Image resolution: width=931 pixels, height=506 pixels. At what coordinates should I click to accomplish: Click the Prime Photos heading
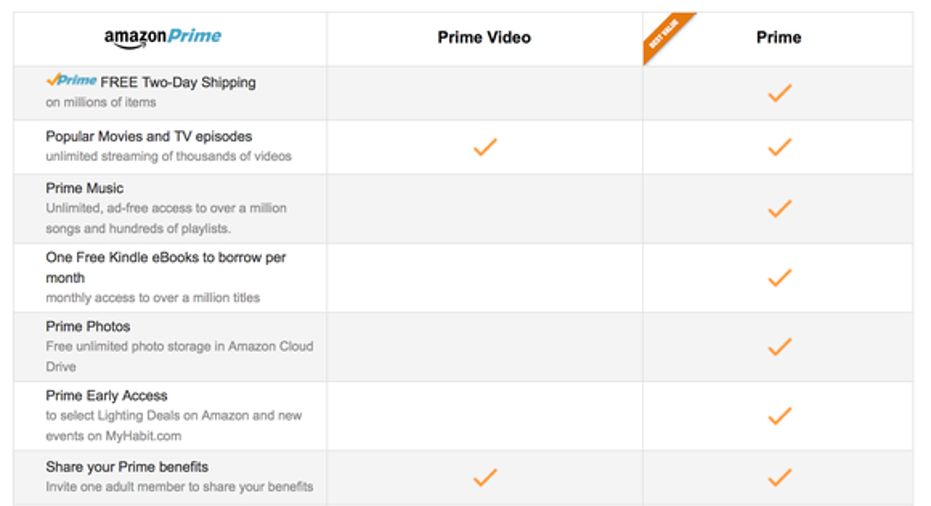(x=88, y=327)
